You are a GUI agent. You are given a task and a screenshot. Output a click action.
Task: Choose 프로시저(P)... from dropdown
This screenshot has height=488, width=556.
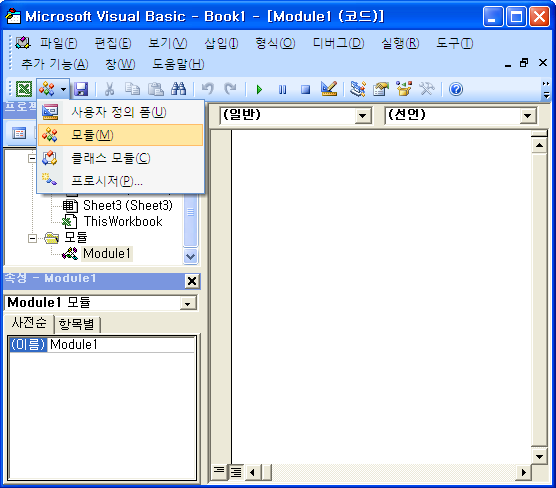point(121,181)
